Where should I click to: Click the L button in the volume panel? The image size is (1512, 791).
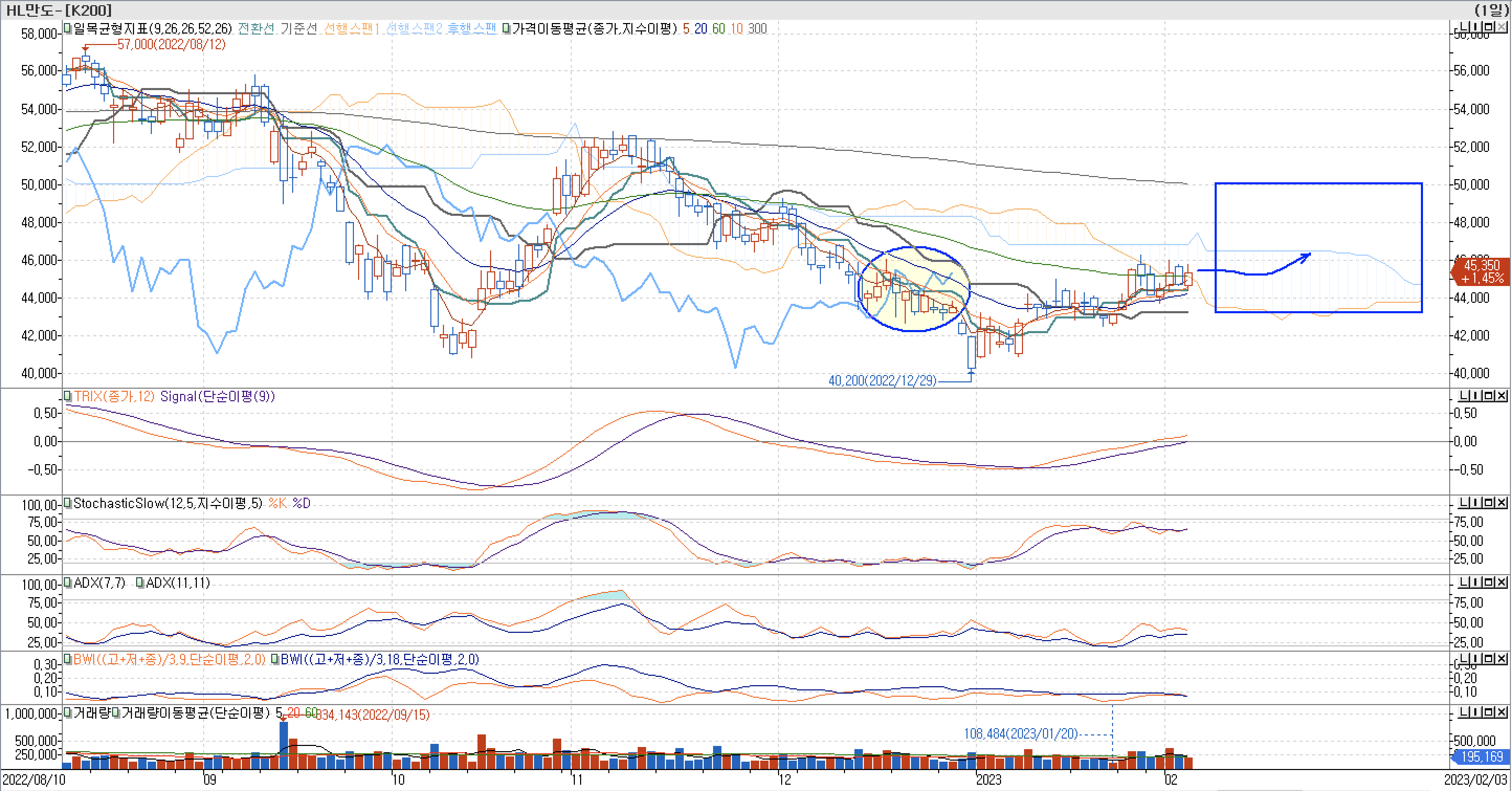coord(1464,712)
